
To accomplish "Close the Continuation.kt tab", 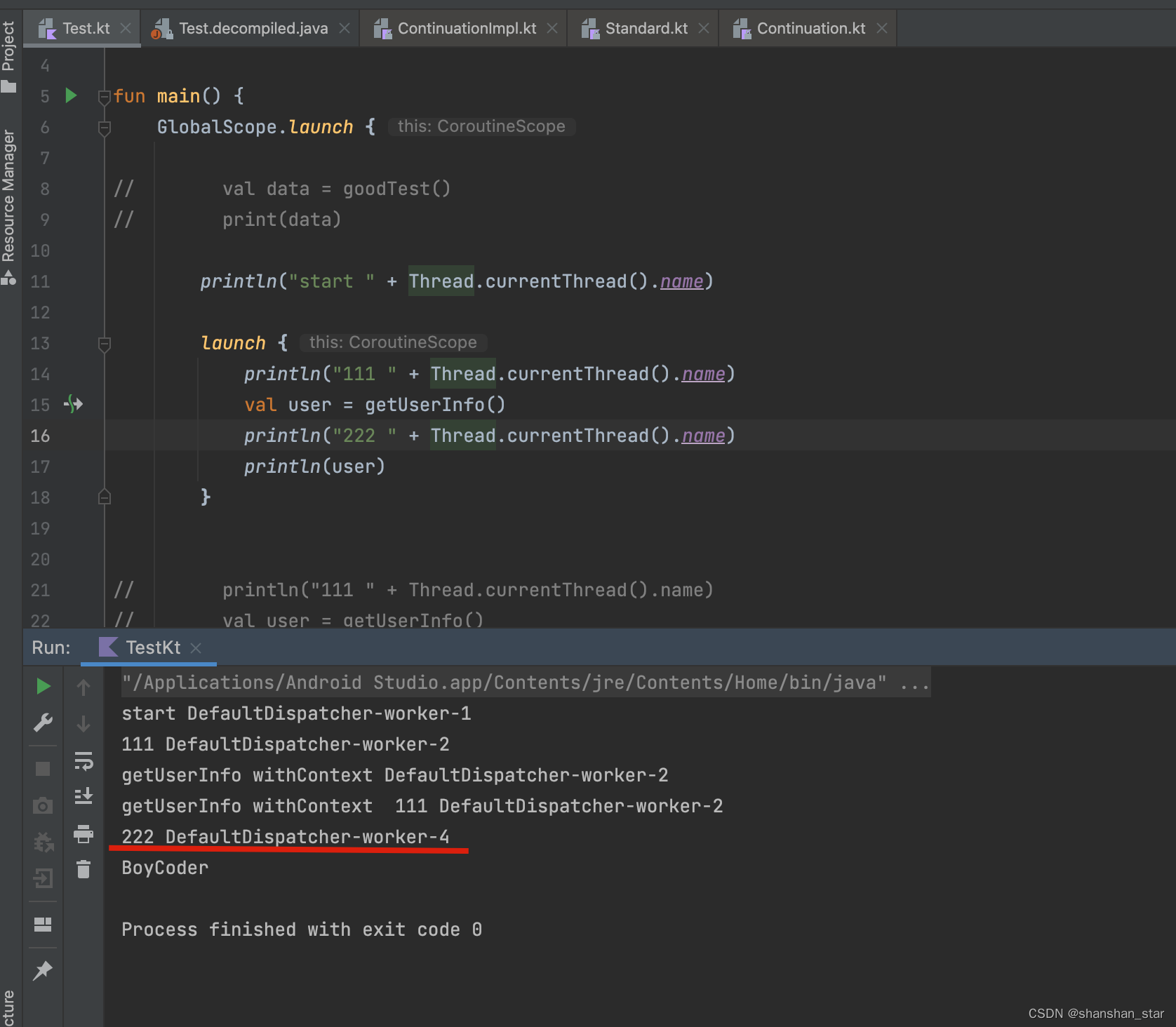I will [882, 28].
